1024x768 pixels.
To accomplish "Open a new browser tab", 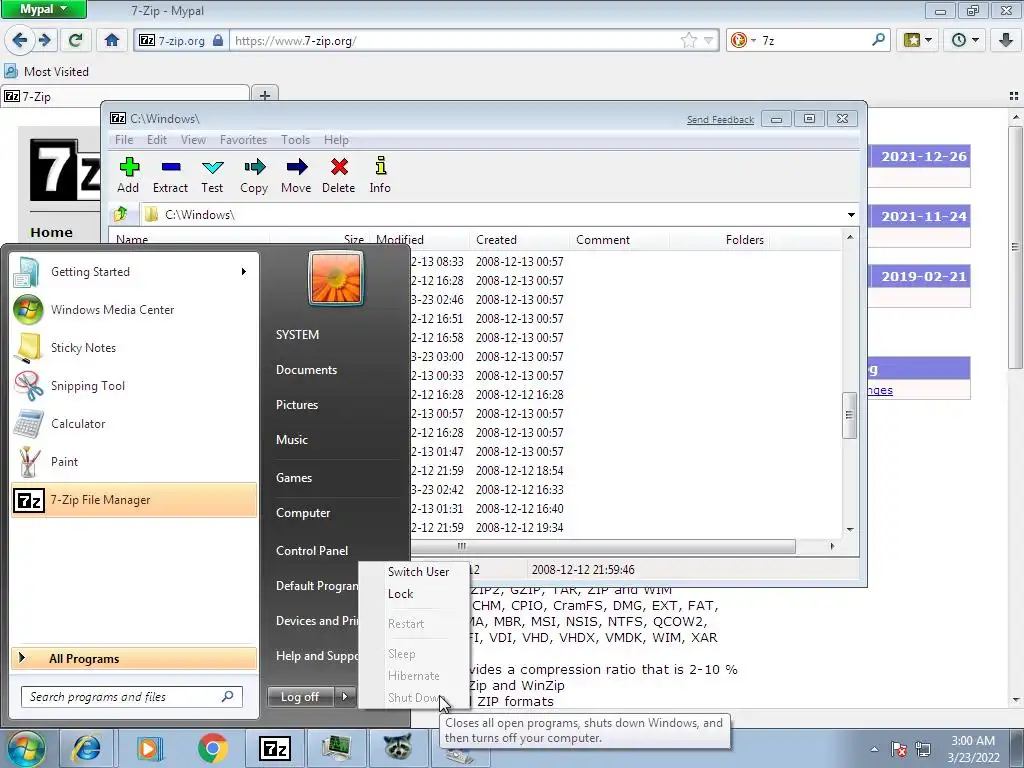I will tap(264, 95).
